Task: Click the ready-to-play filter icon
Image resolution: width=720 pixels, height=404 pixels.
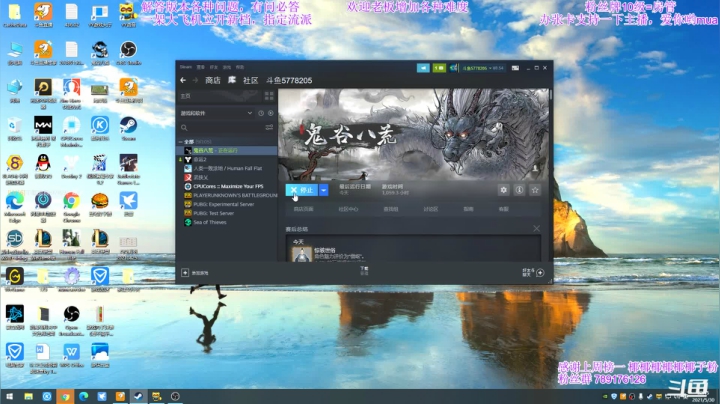Action: (x=270, y=113)
